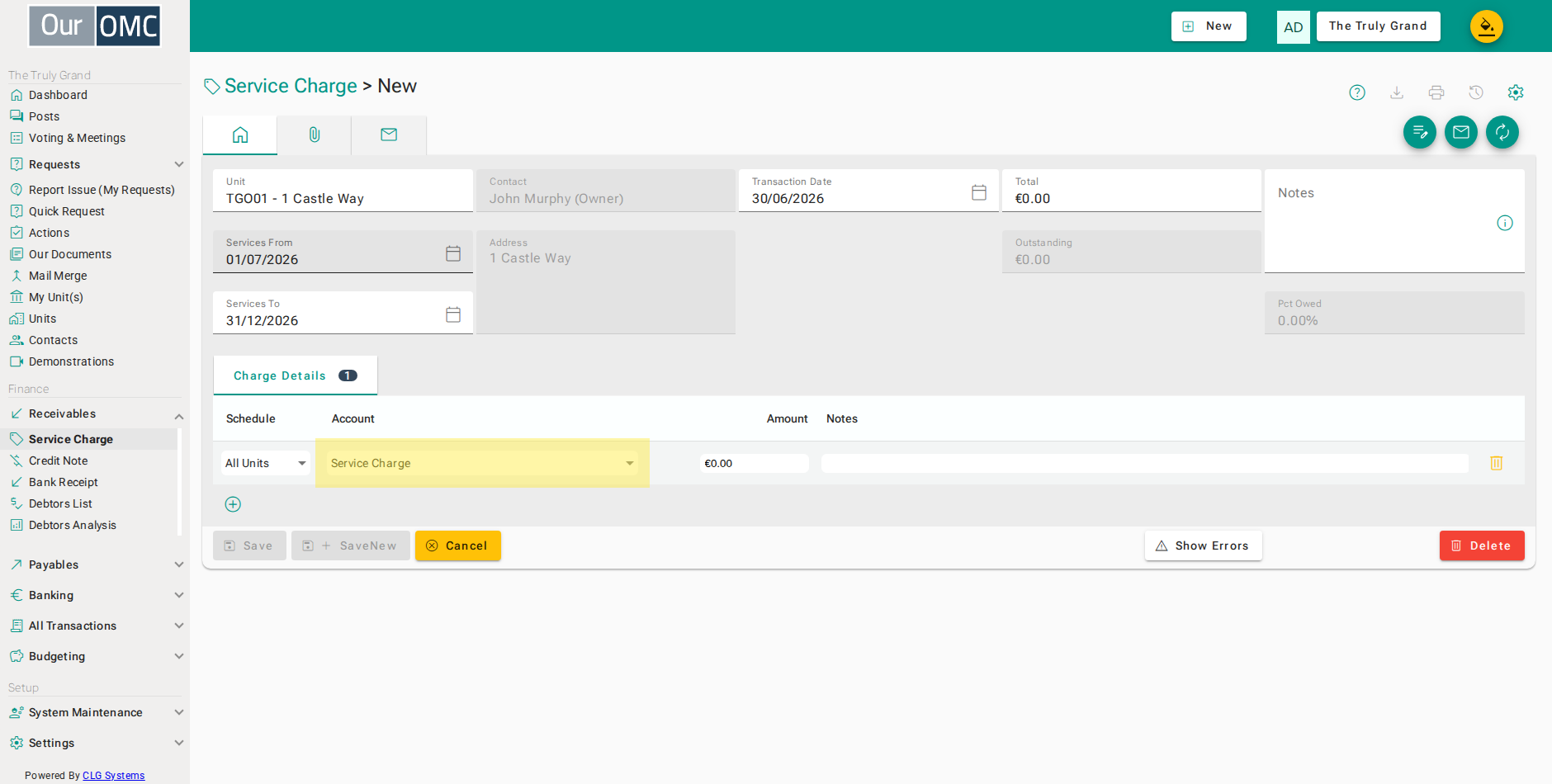Switch to the email envelope tab
Image resolution: width=1552 pixels, height=784 pixels.
click(x=389, y=135)
